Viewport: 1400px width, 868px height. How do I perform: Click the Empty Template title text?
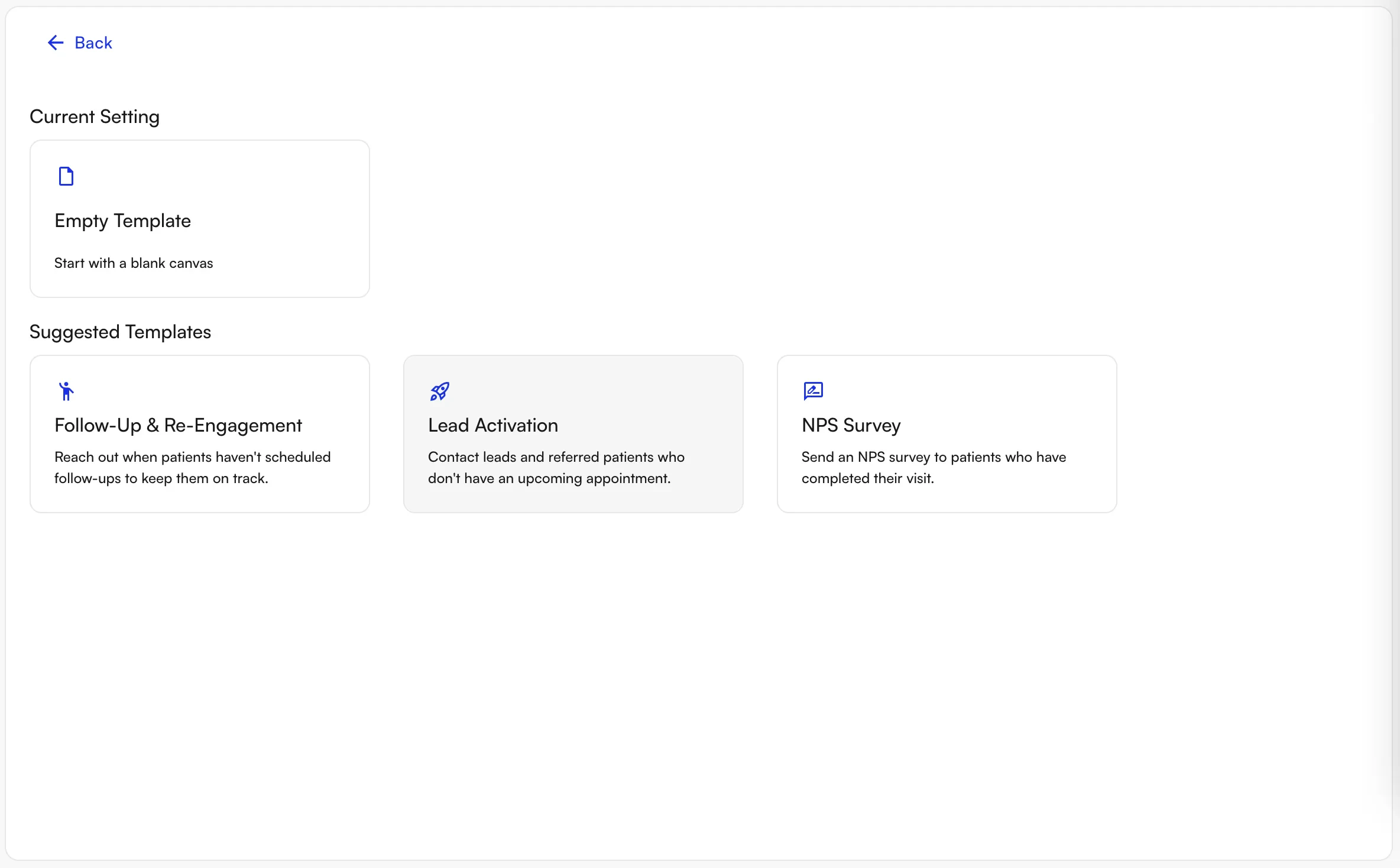tap(123, 221)
